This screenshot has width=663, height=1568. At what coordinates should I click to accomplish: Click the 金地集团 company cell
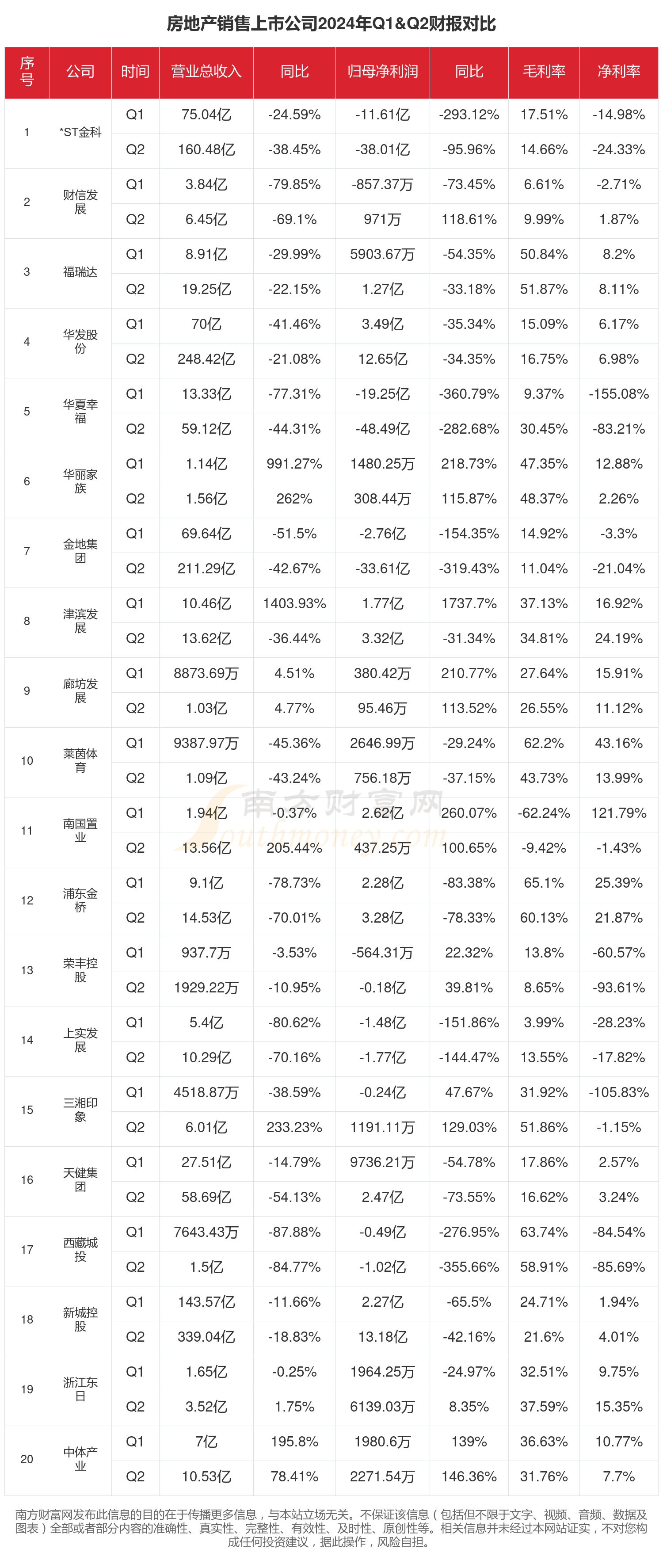click(80, 551)
